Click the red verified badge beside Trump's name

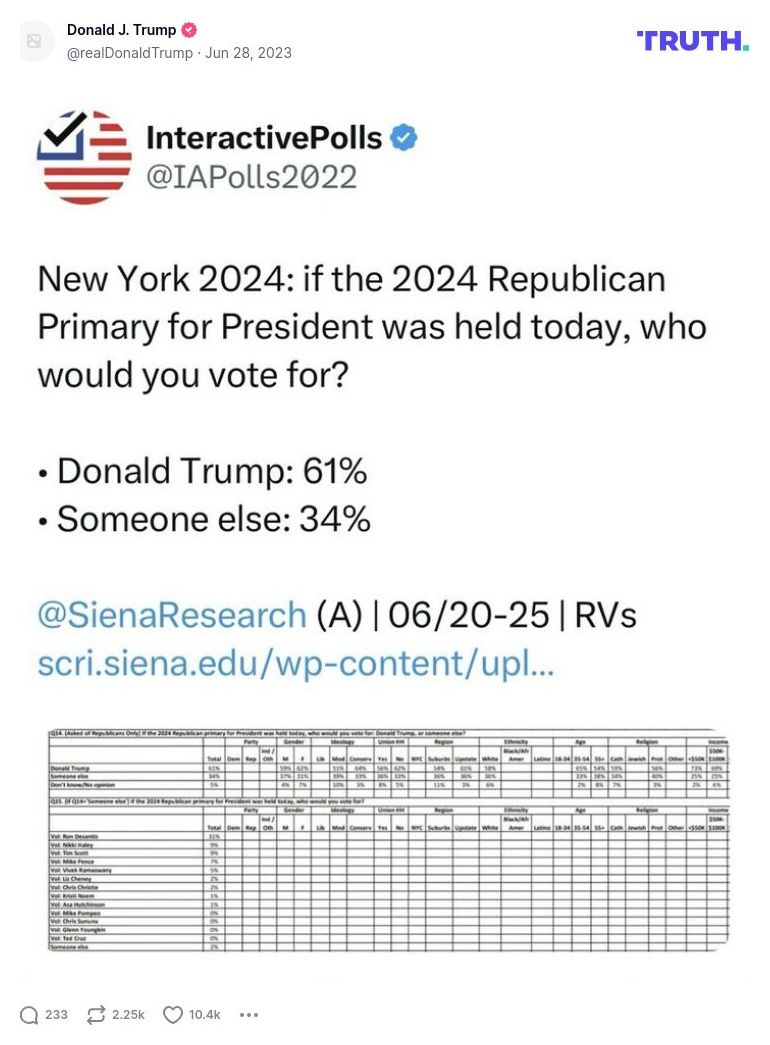tap(189, 30)
